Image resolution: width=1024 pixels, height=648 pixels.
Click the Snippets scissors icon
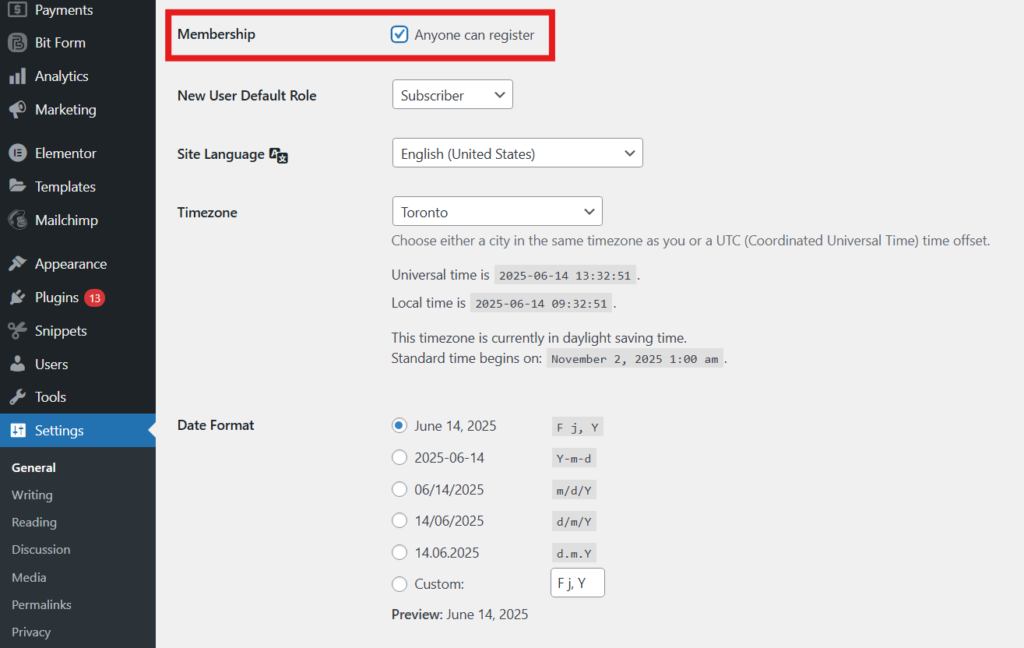tap(17, 331)
